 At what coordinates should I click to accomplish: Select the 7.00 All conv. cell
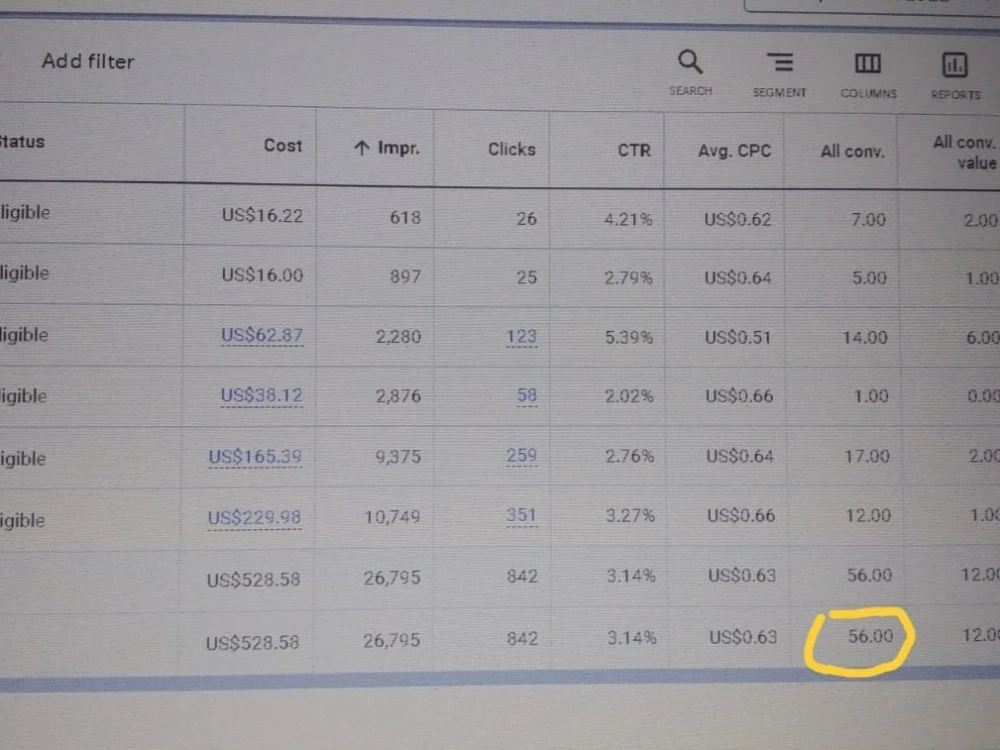tap(869, 220)
